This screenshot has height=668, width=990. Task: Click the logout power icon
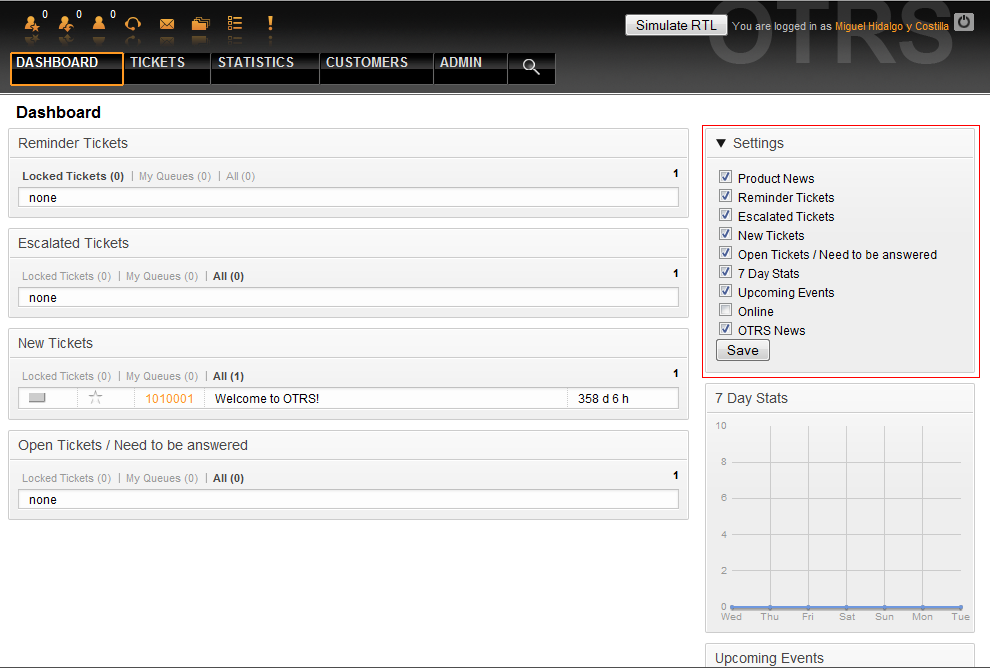click(963, 22)
